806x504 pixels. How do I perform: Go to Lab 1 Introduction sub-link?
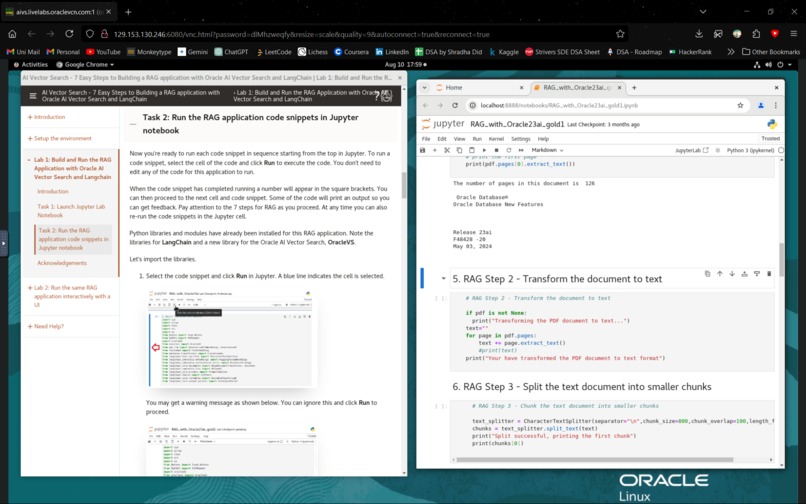pyautogui.click(x=52, y=191)
